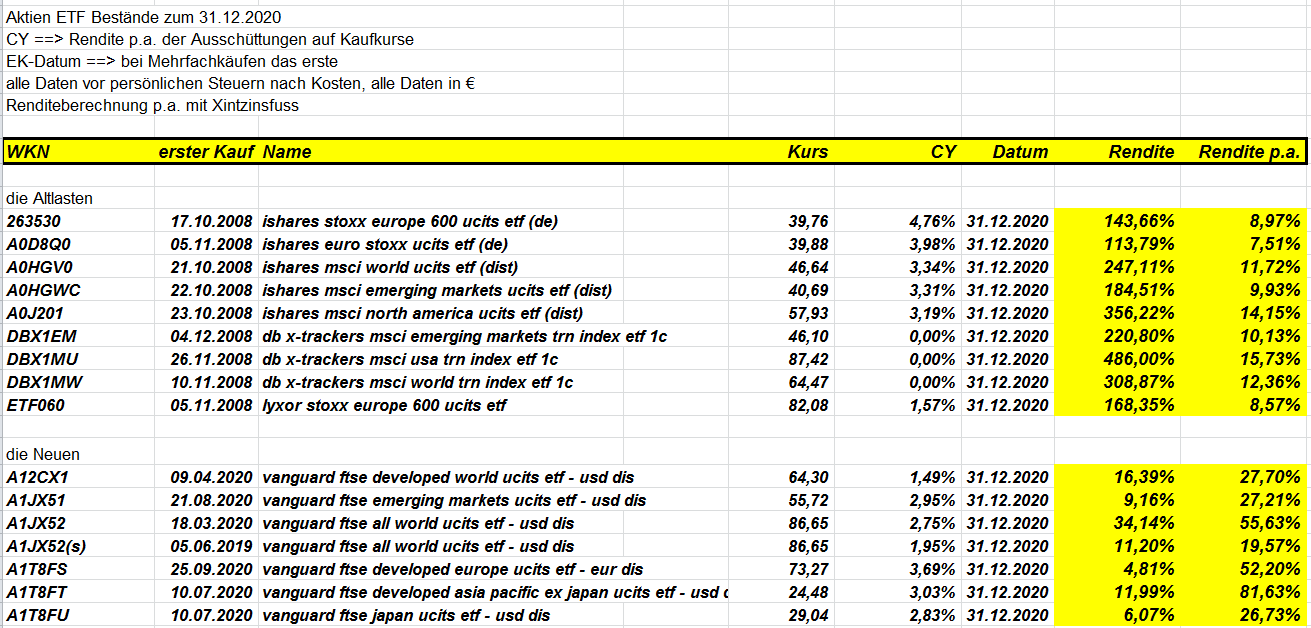Click Rendite value '143,66%'
The width and height of the screenshot is (1311, 628).
coord(1139,221)
